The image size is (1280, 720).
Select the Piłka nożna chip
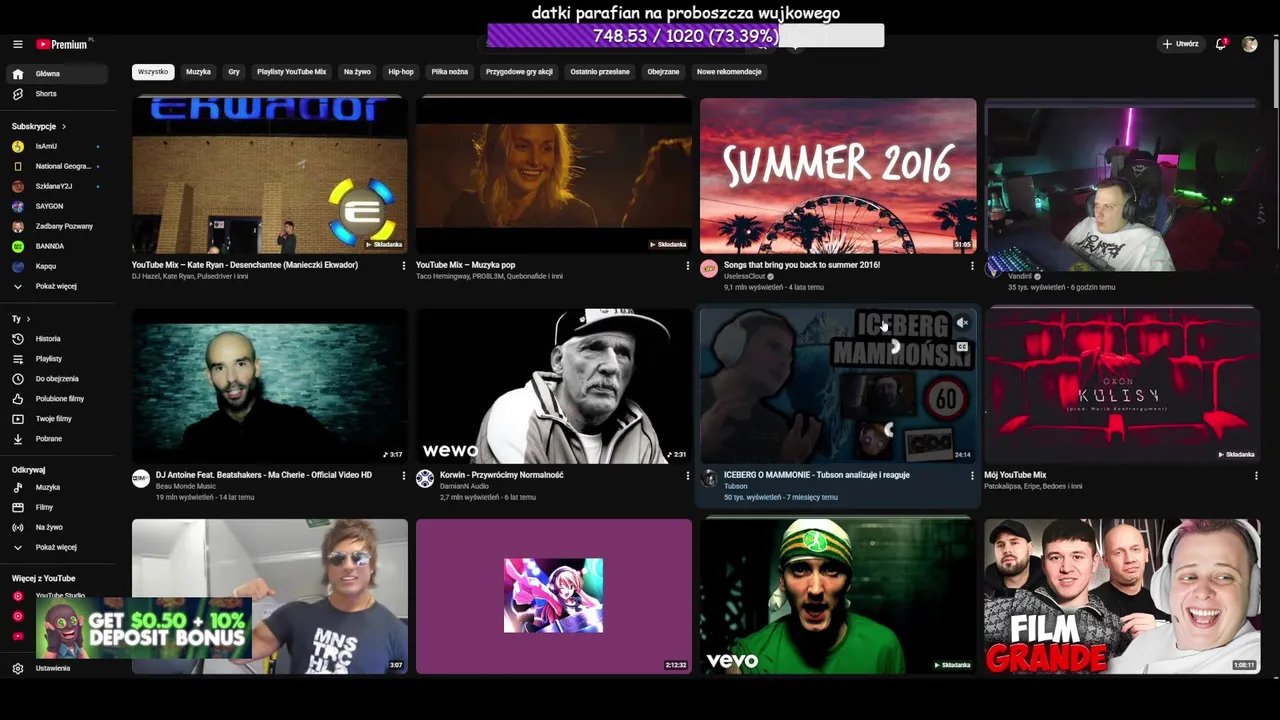click(450, 72)
